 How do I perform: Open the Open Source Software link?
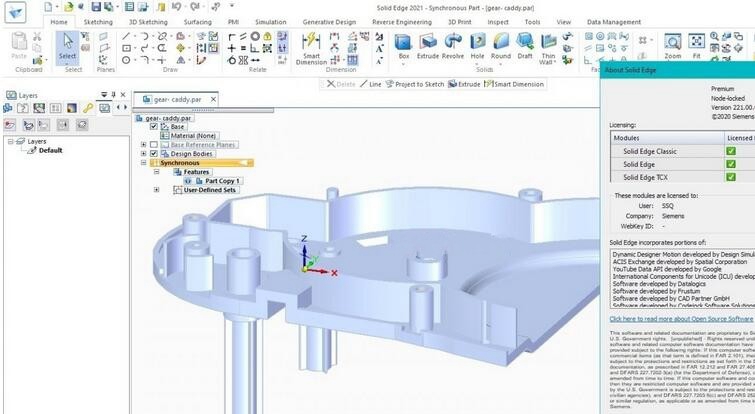pyautogui.click(x=681, y=319)
